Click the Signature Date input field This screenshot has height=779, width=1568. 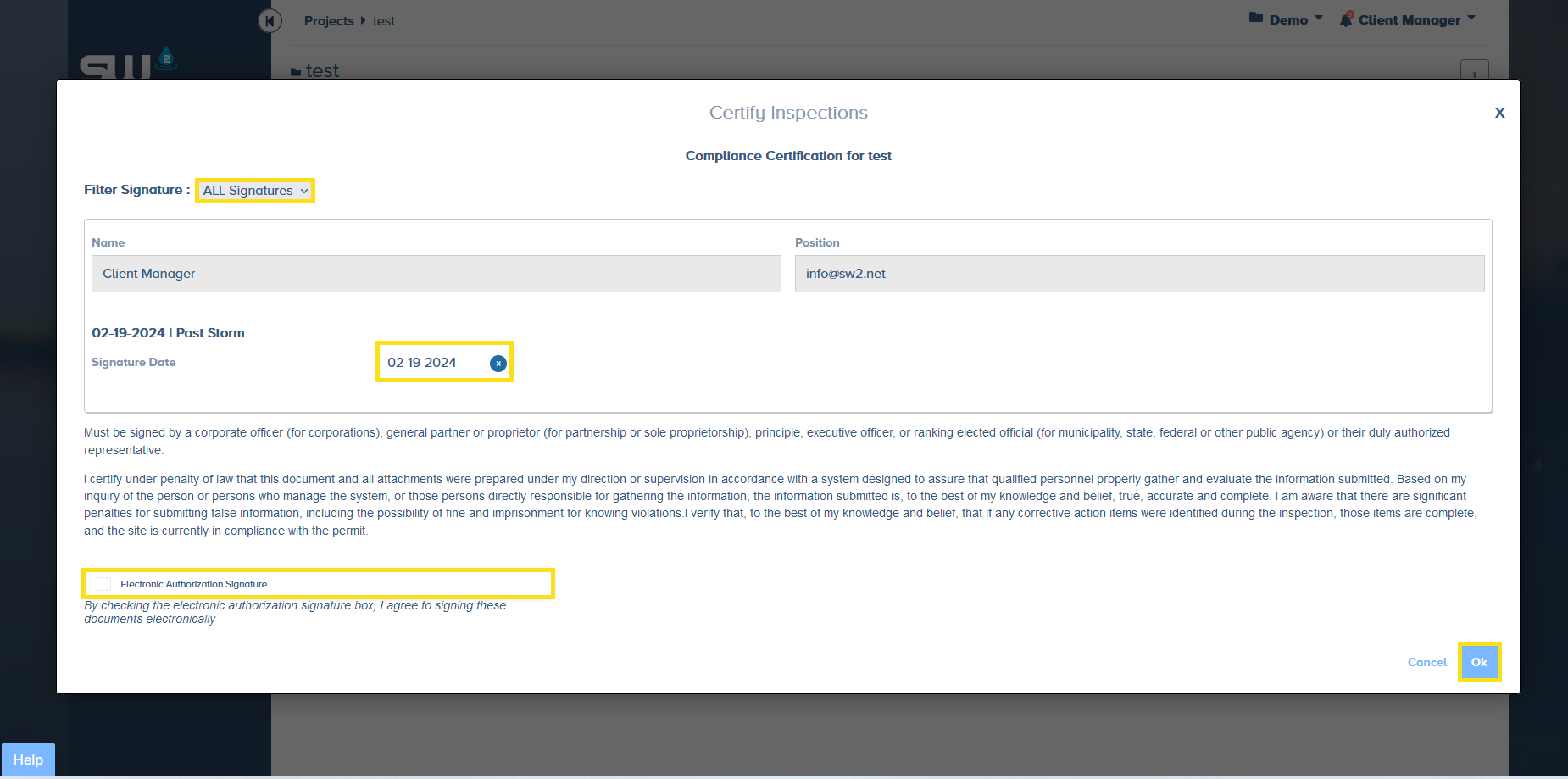(432, 363)
